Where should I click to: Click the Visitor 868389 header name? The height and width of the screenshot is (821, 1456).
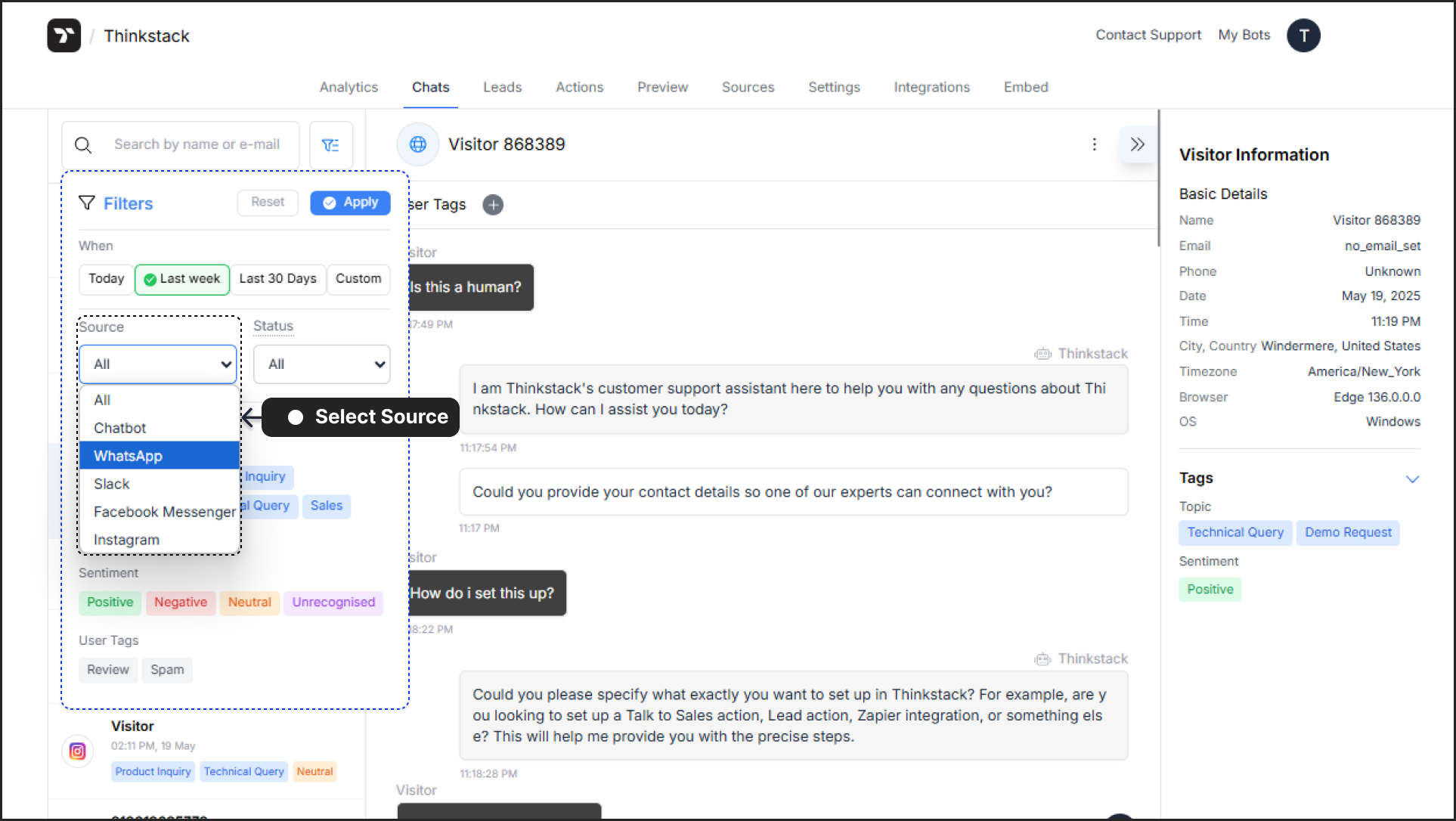point(507,144)
